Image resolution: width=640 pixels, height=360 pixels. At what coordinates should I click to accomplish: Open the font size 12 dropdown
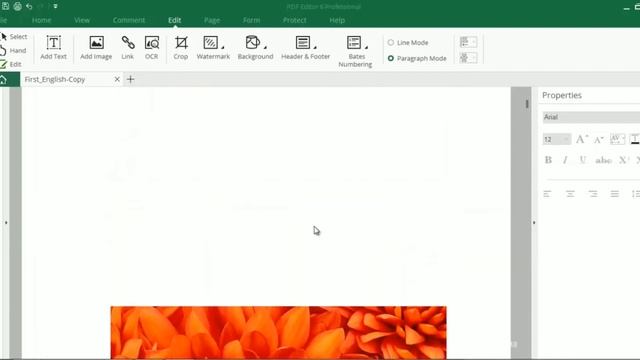(x=556, y=140)
